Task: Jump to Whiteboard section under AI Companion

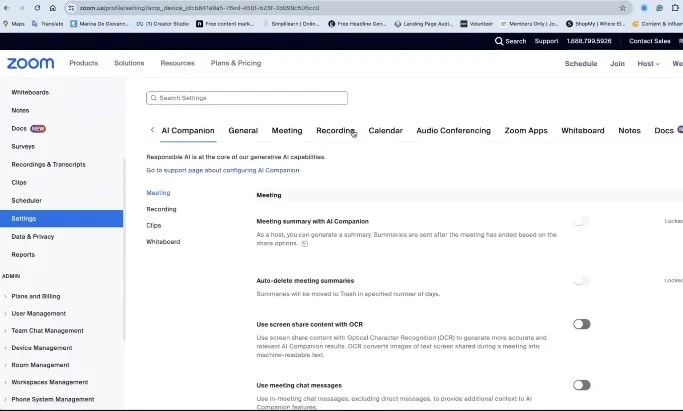Action: [163, 242]
